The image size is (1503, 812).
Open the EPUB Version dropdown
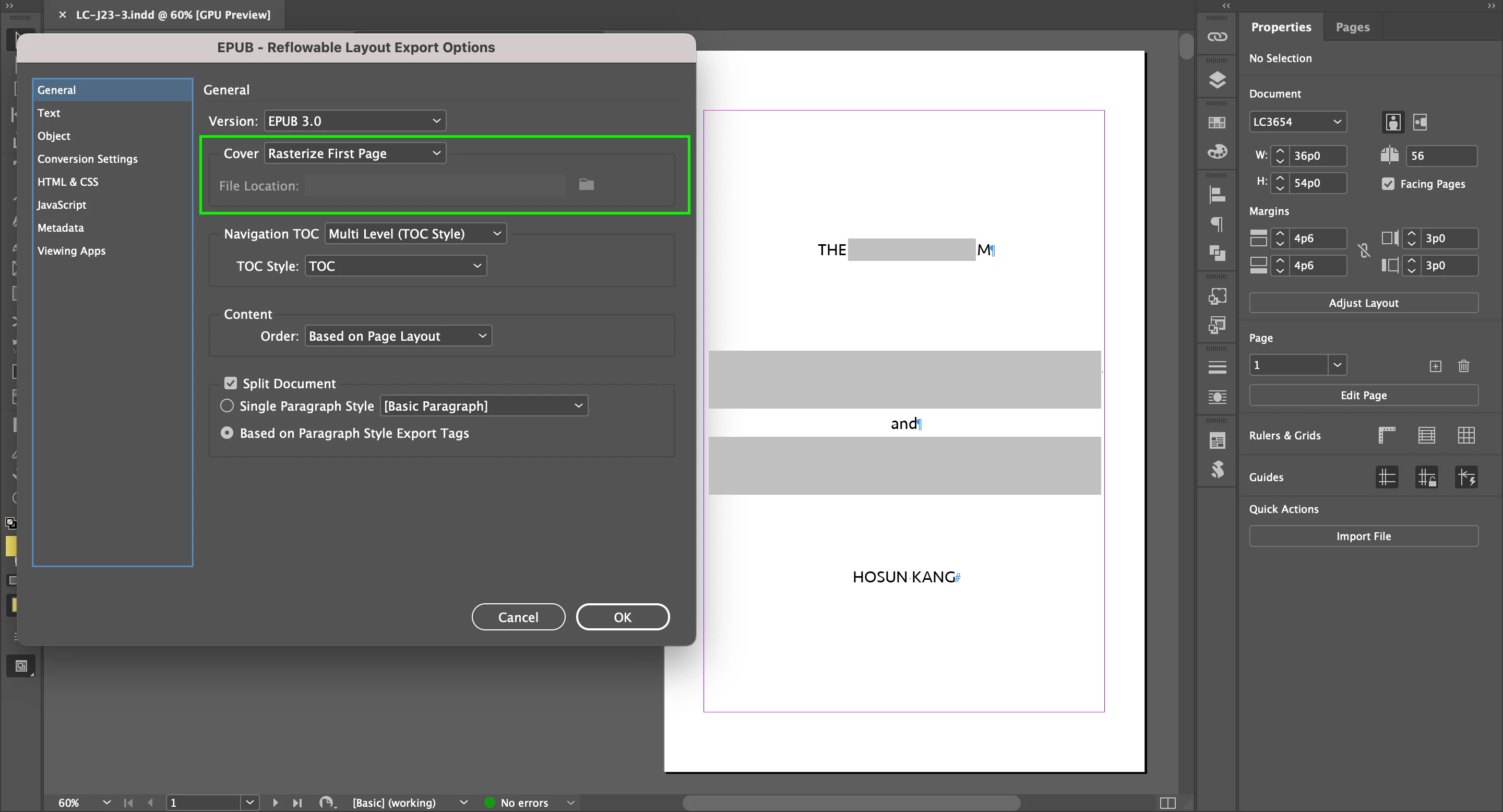pyautogui.click(x=355, y=121)
